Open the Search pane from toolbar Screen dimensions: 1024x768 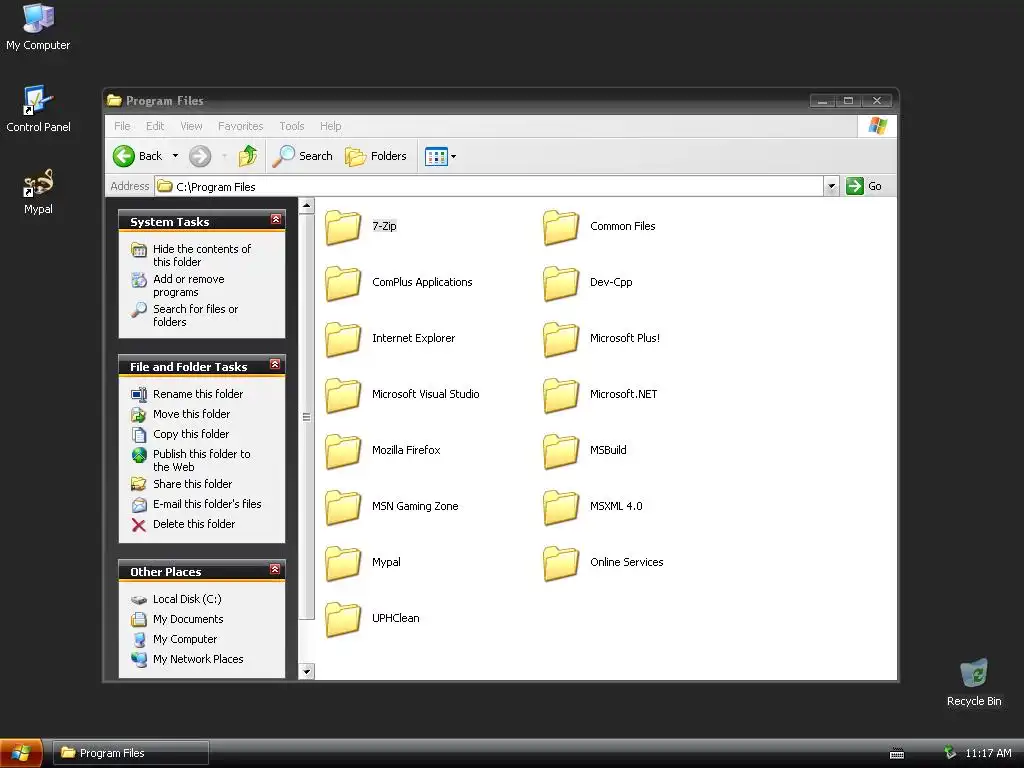[x=302, y=156]
